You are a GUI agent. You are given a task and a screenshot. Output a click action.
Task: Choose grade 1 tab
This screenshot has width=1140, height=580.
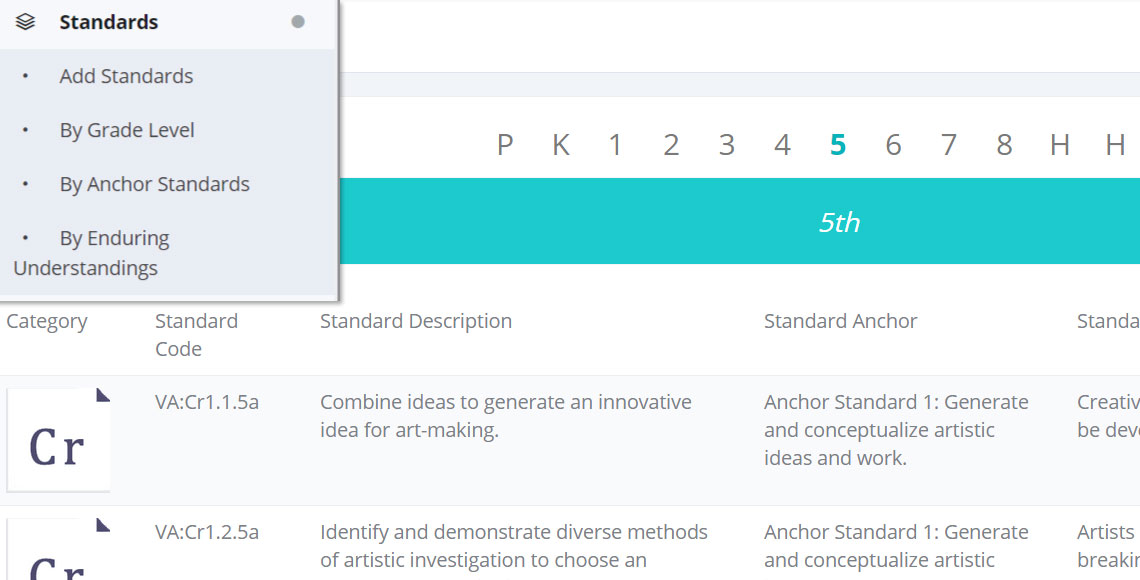point(616,146)
